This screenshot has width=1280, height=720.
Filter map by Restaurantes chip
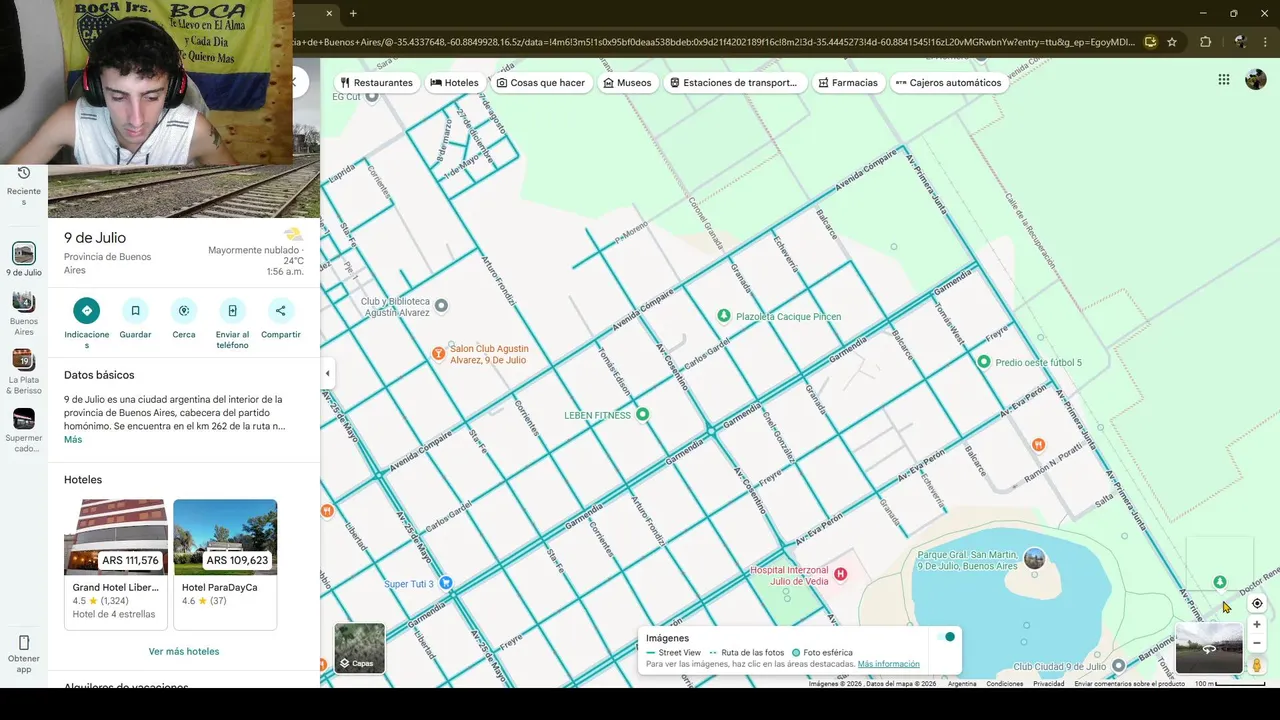pos(376,83)
